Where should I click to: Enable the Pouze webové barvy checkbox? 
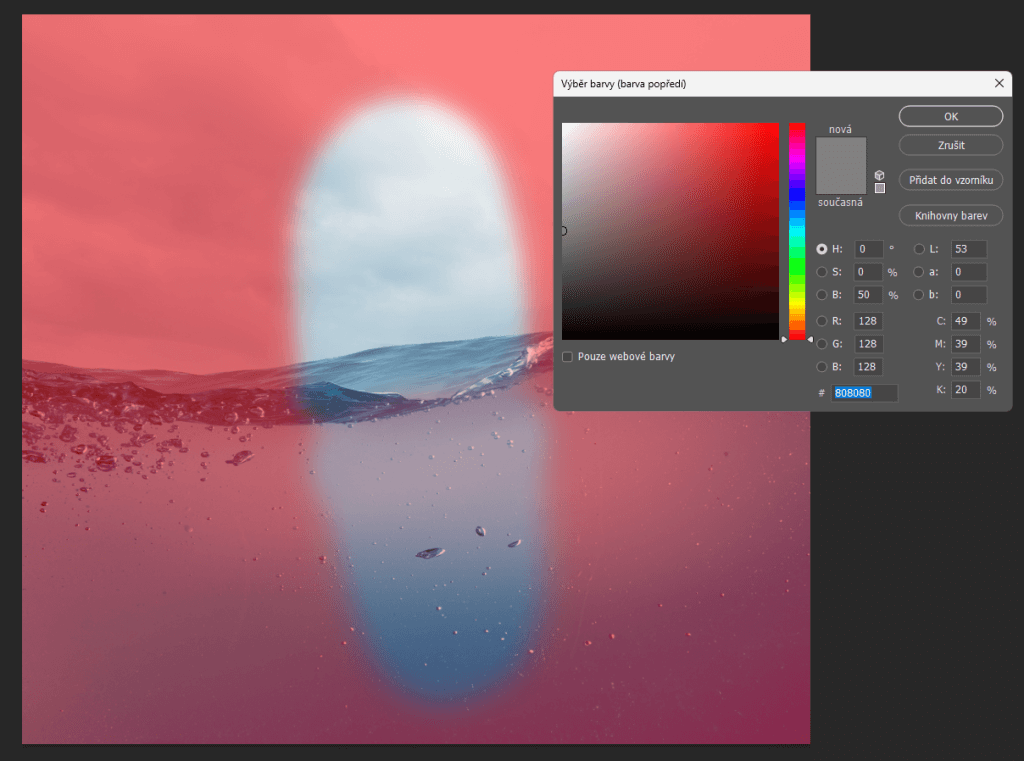point(568,356)
